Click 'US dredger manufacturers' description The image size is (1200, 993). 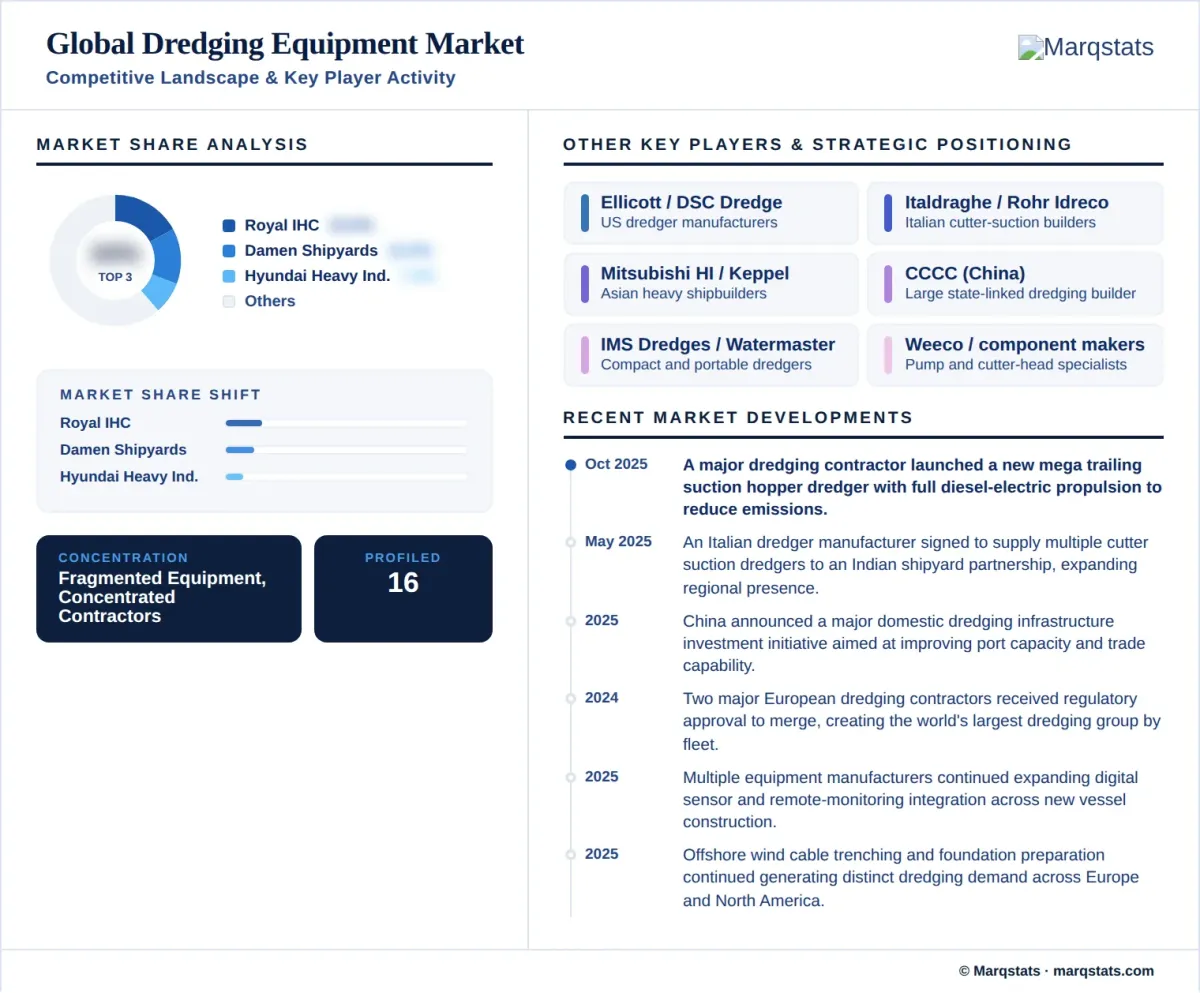(689, 223)
